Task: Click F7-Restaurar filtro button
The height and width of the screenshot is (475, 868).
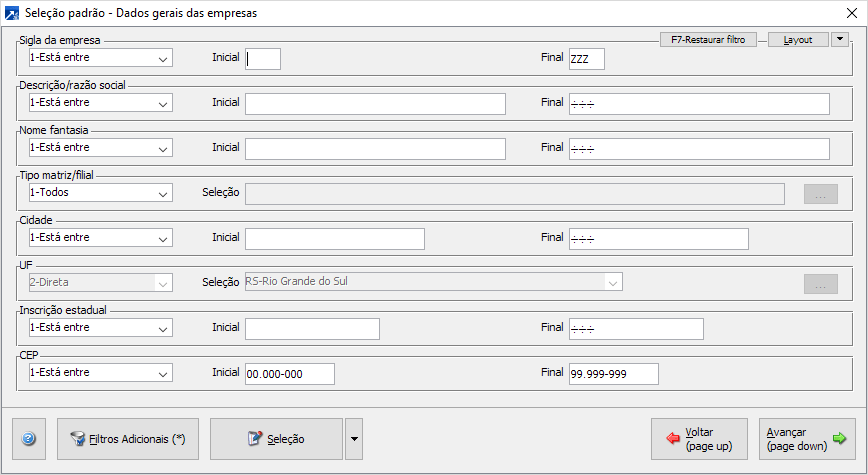Action: tap(708, 39)
